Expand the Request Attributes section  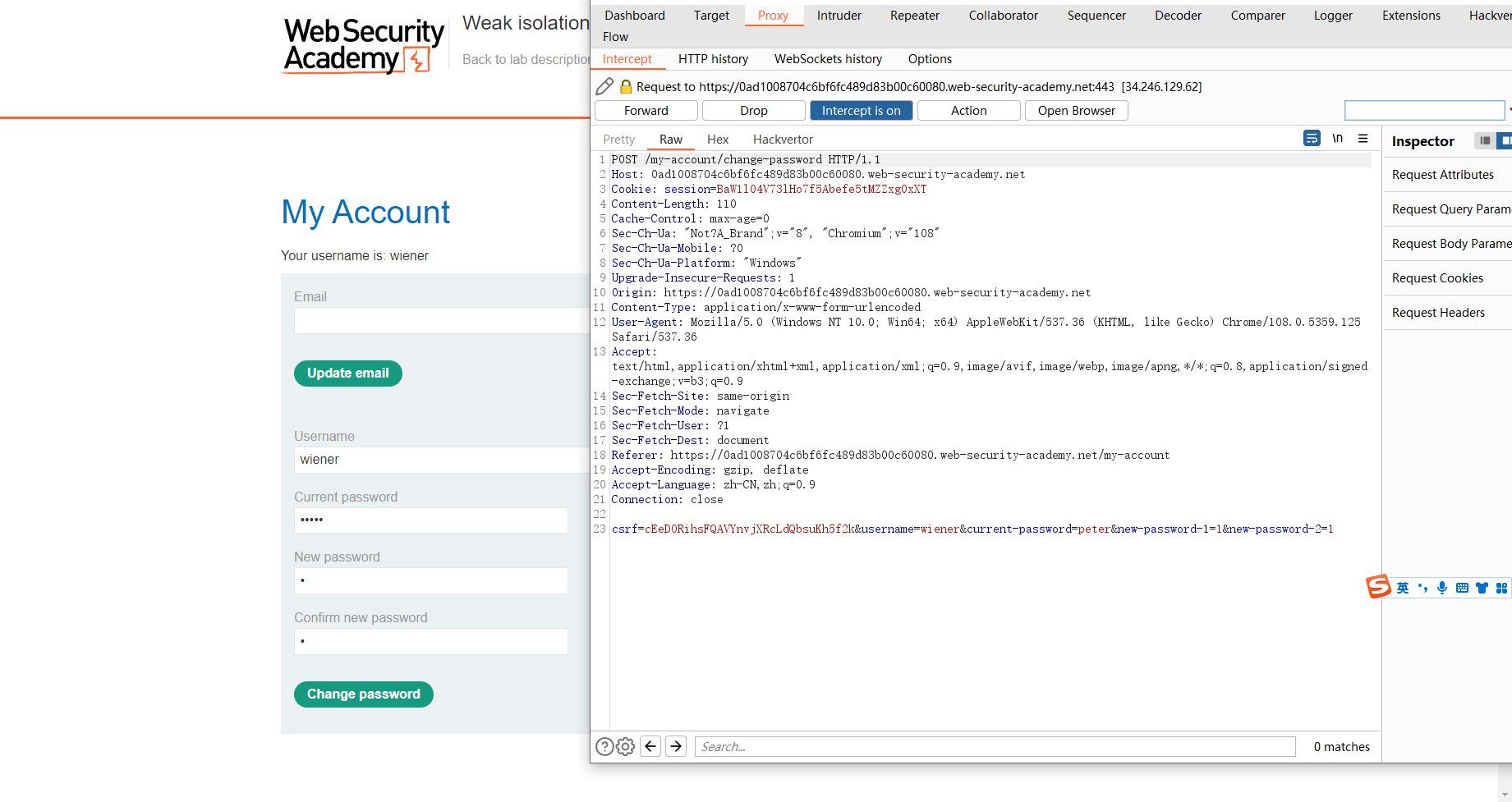1447,175
